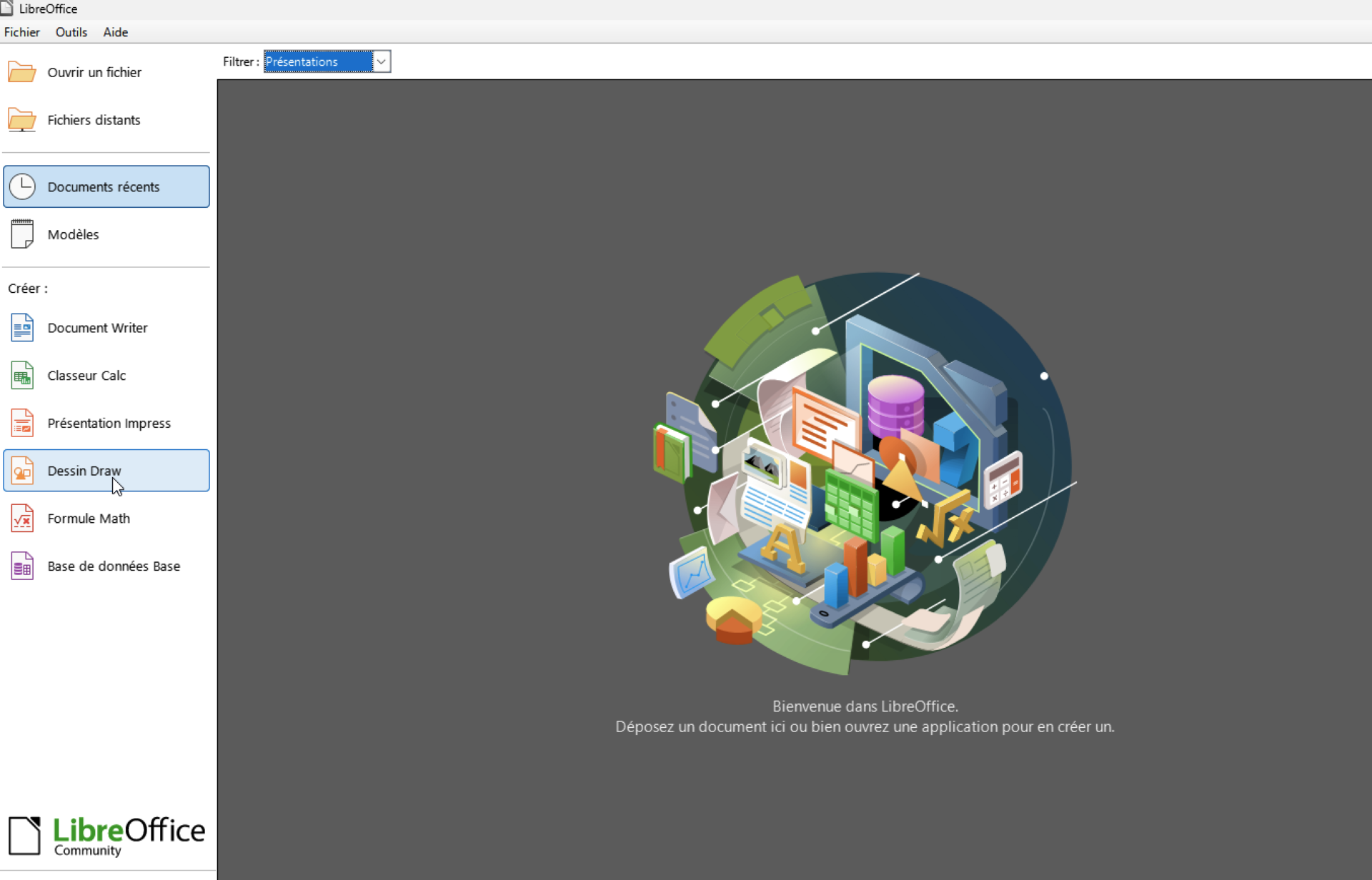Click the Classeur Calc spreadsheet icon
Image resolution: width=1372 pixels, height=880 pixels.
[x=22, y=376]
